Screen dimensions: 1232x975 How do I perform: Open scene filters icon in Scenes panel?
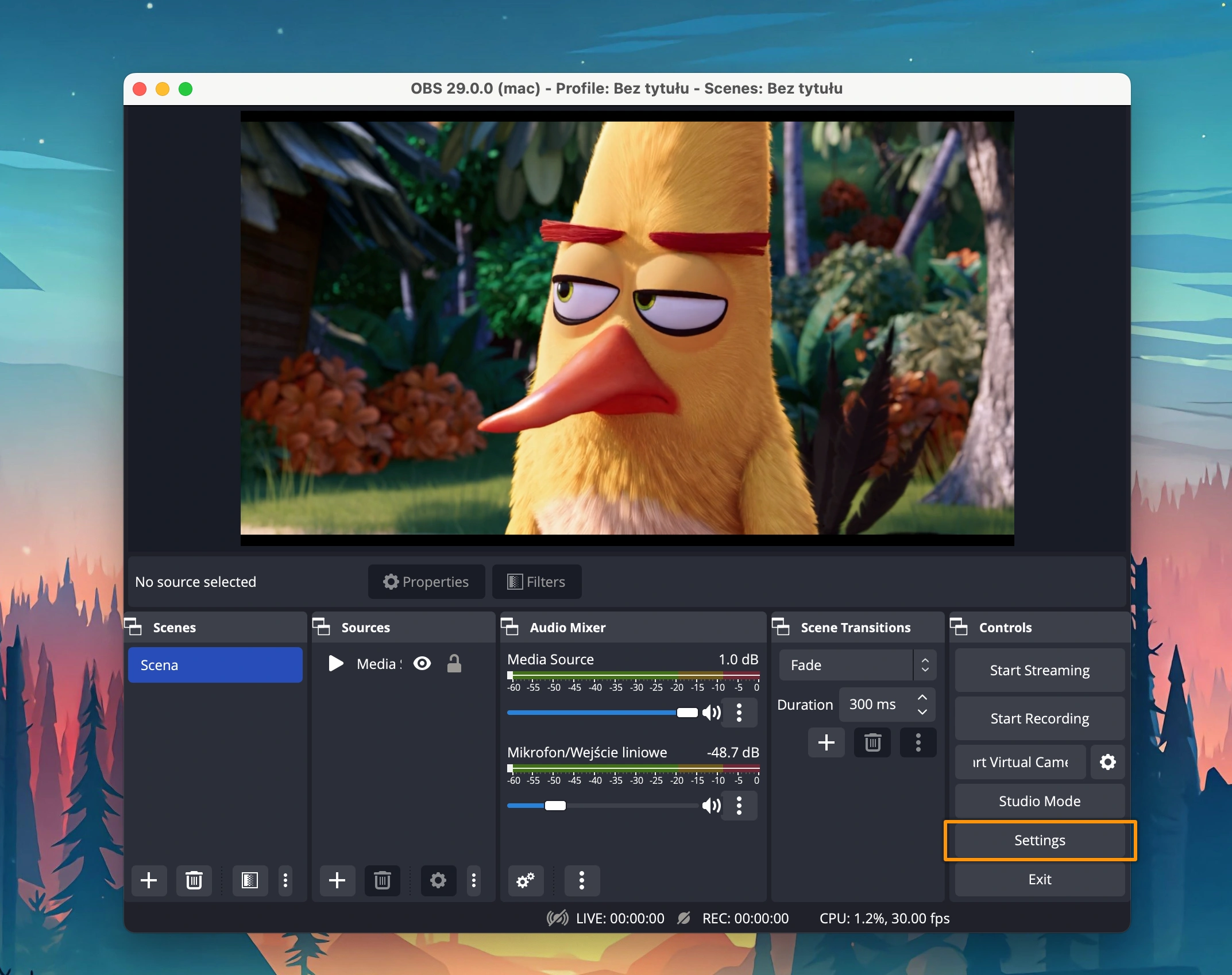pos(250,880)
